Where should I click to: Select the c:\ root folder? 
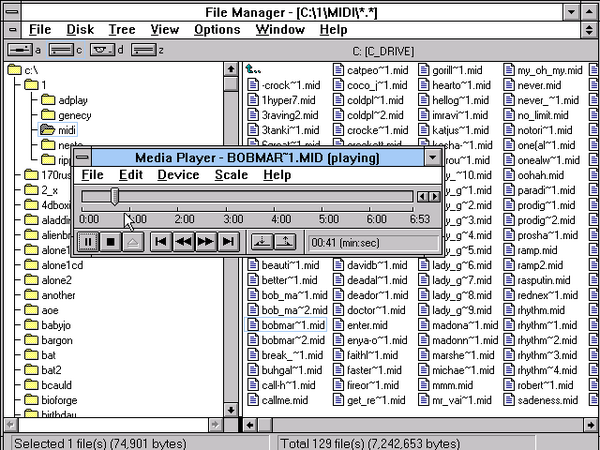(x=23, y=70)
